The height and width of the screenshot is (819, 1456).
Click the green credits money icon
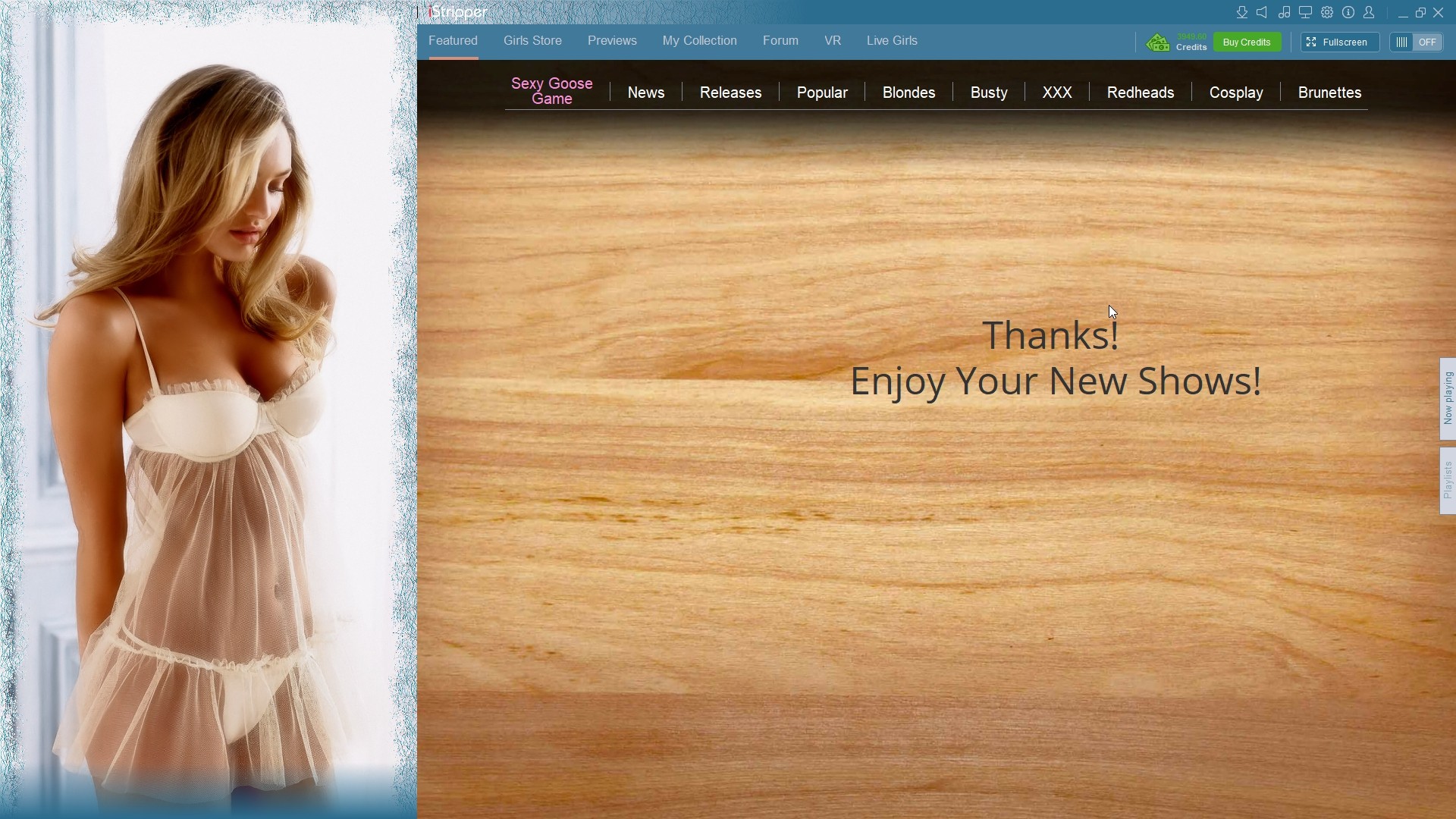[1158, 42]
